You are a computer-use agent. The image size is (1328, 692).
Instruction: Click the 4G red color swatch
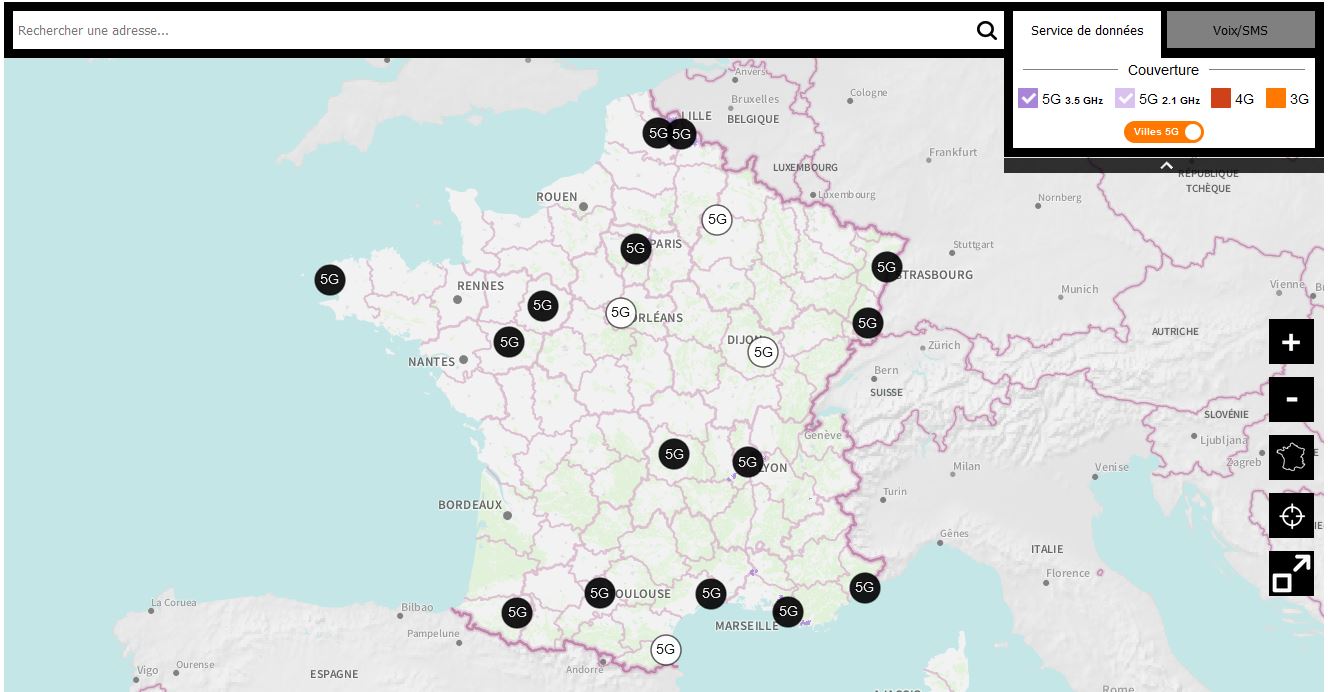coord(1220,99)
